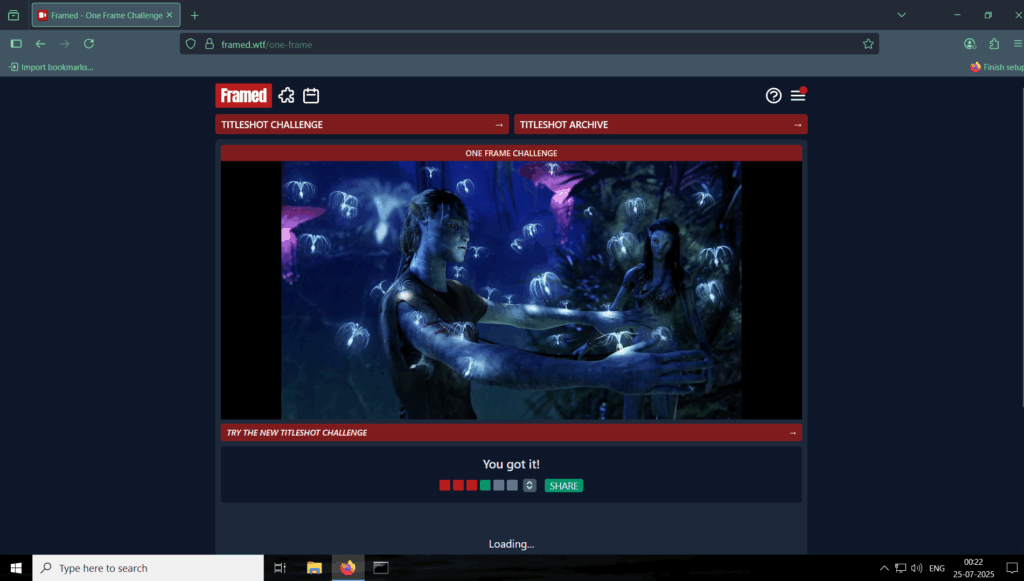Open File Explorer from the taskbar
The height and width of the screenshot is (581, 1024).
(314, 568)
